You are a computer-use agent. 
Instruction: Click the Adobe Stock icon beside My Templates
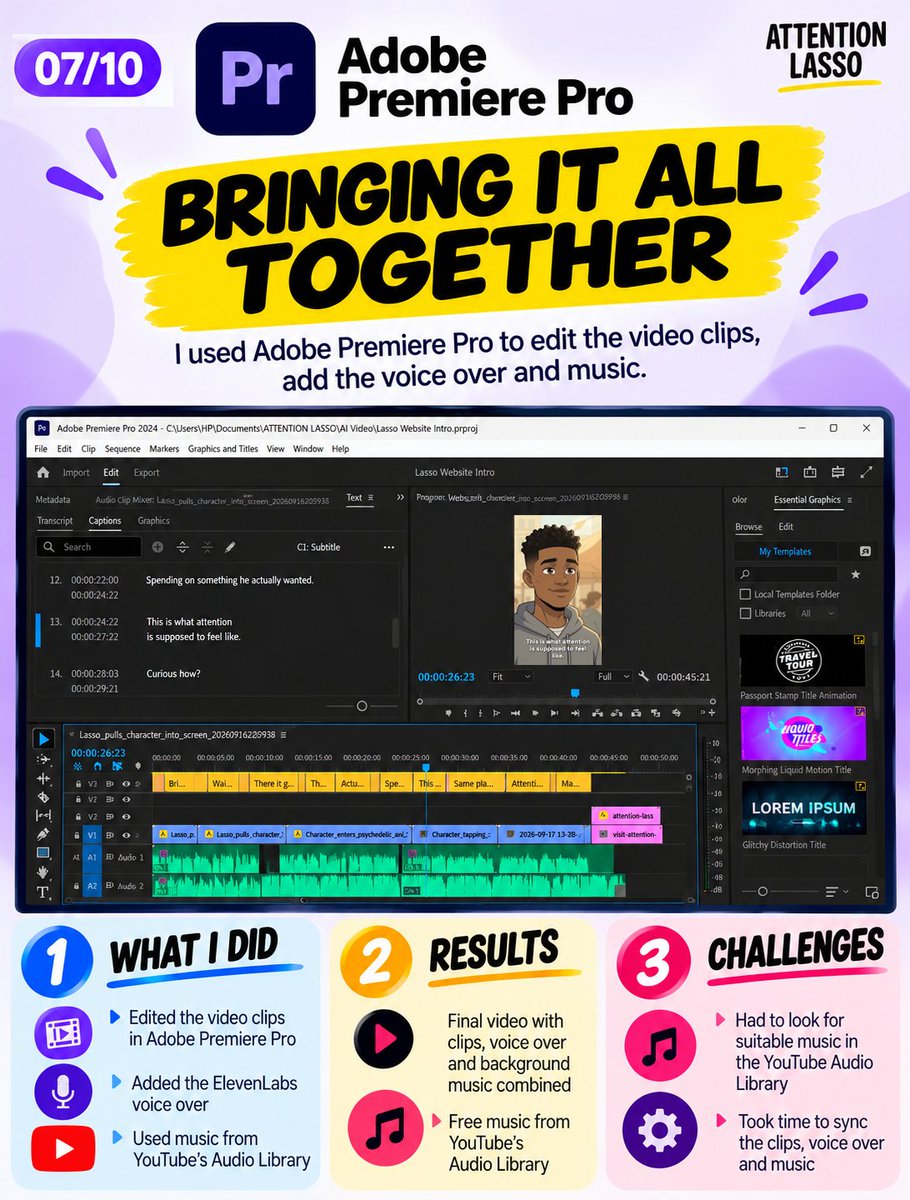[x=865, y=551]
